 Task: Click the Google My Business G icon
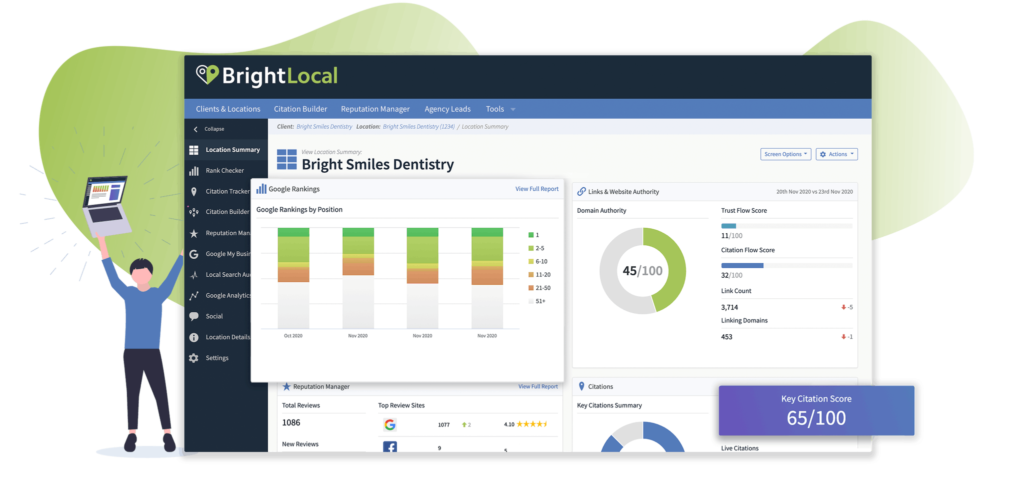pos(194,254)
